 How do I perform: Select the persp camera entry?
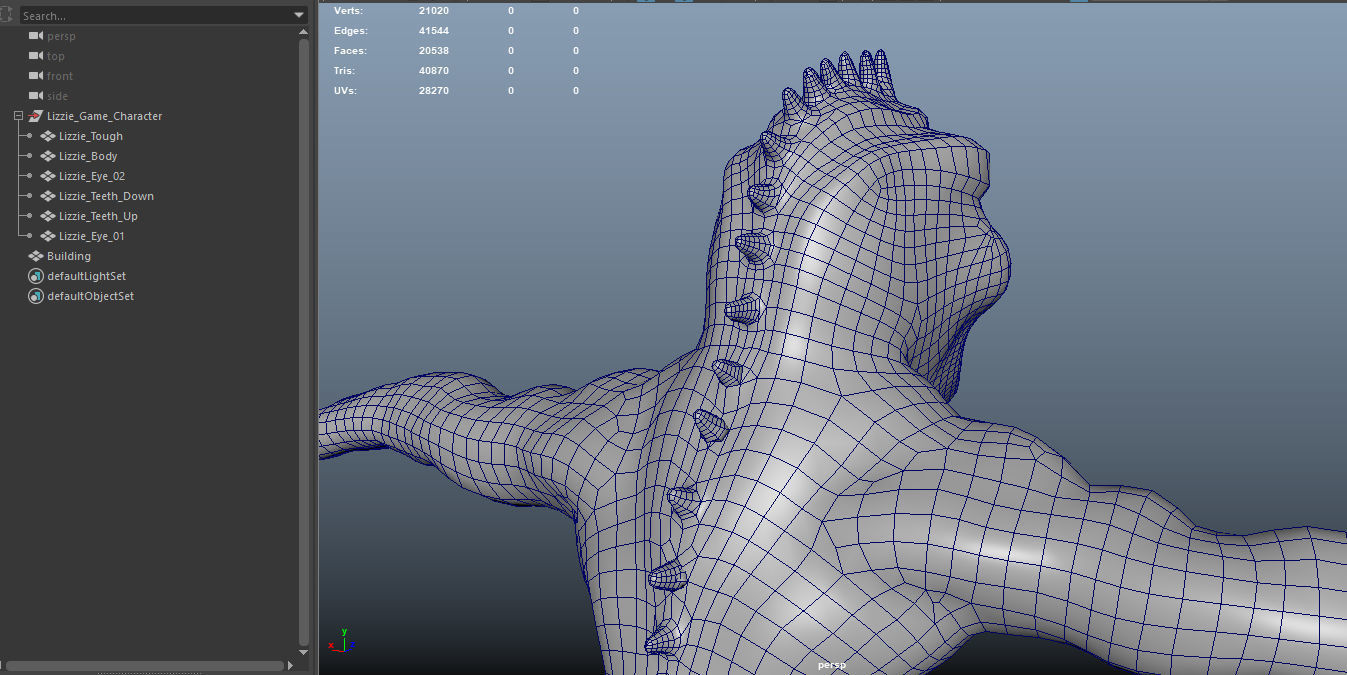(x=61, y=36)
